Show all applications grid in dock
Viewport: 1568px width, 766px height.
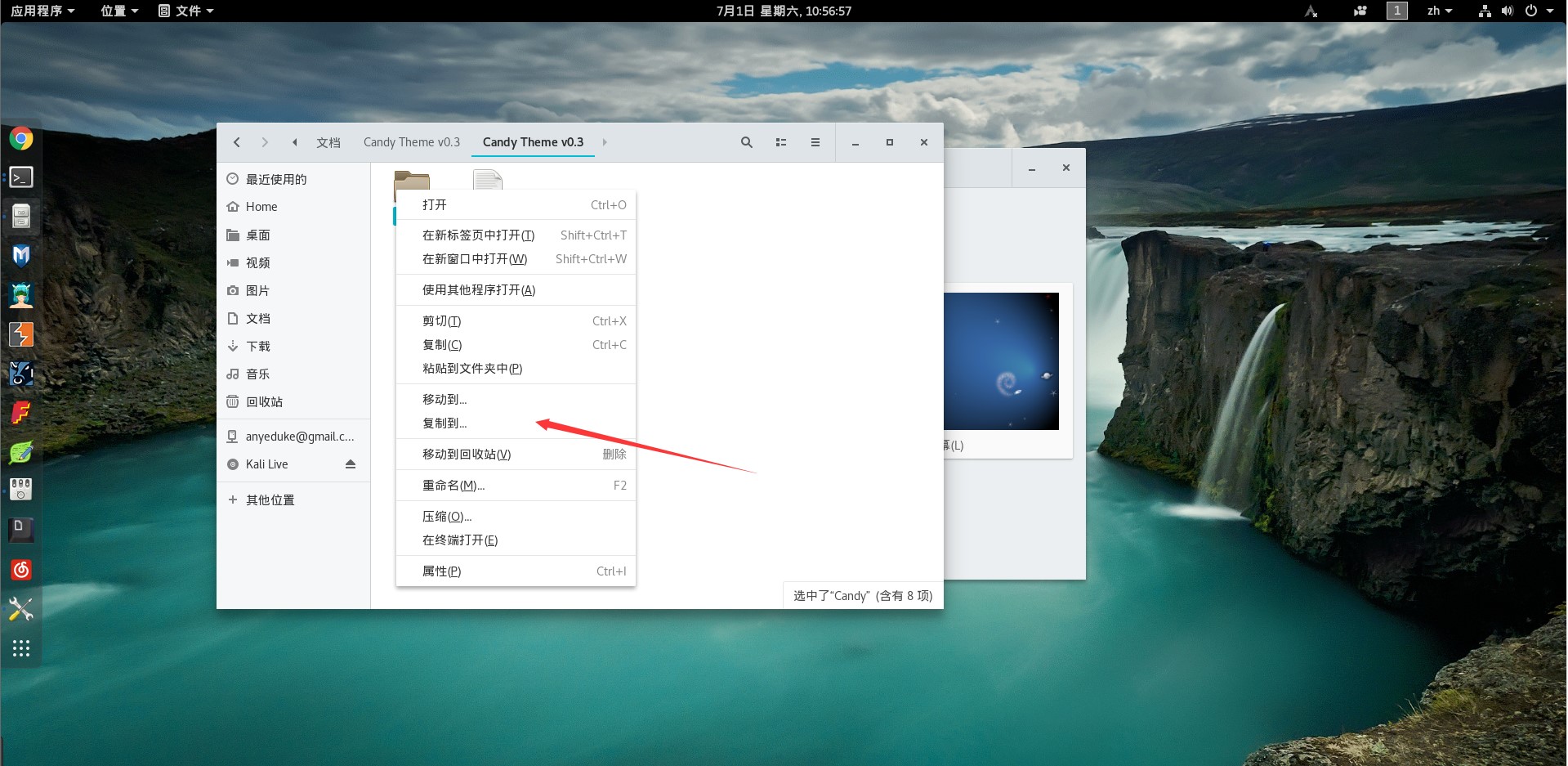(x=21, y=648)
